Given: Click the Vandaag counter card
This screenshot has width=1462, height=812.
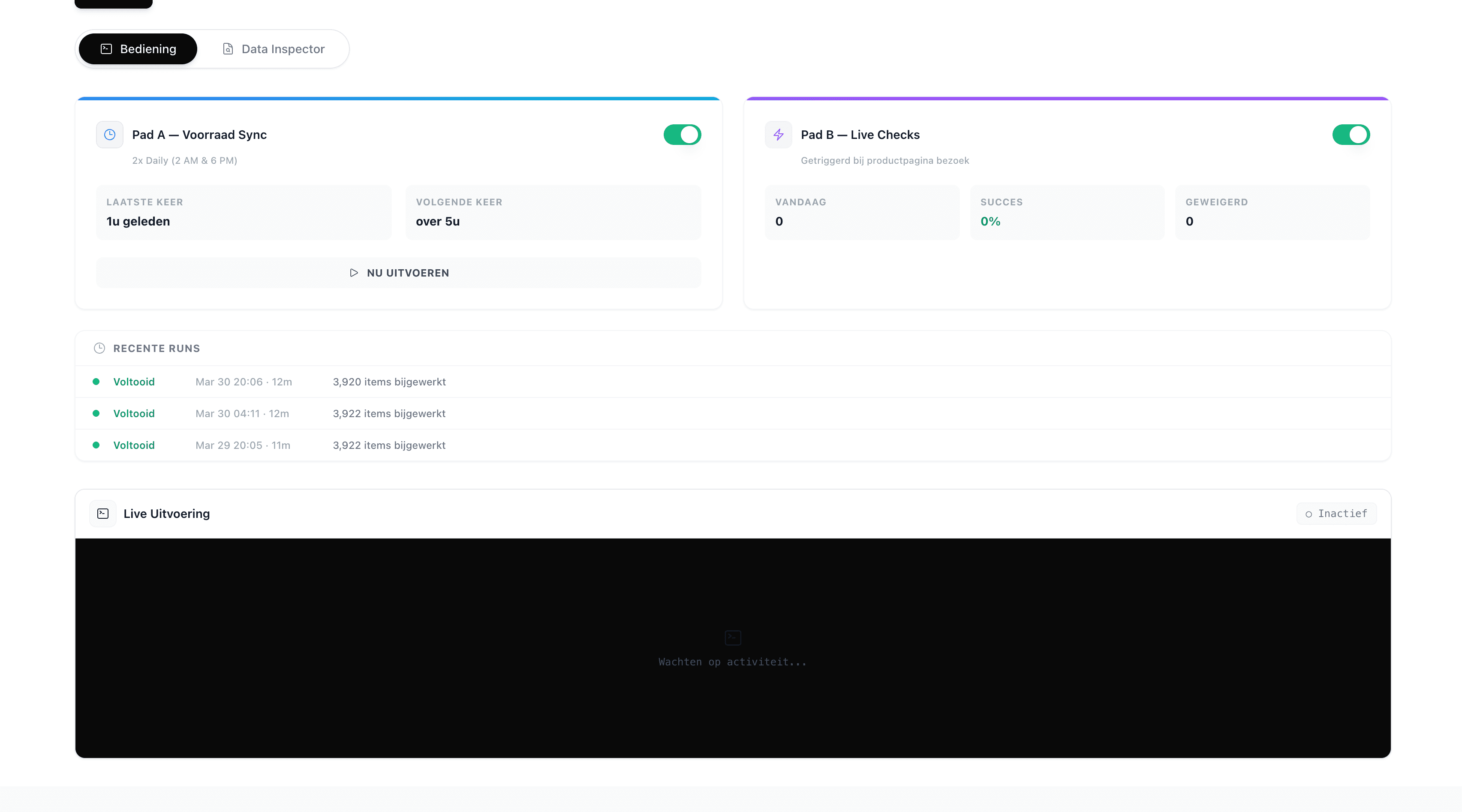Looking at the screenshot, I should pyautogui.click(x=861, y=212).
